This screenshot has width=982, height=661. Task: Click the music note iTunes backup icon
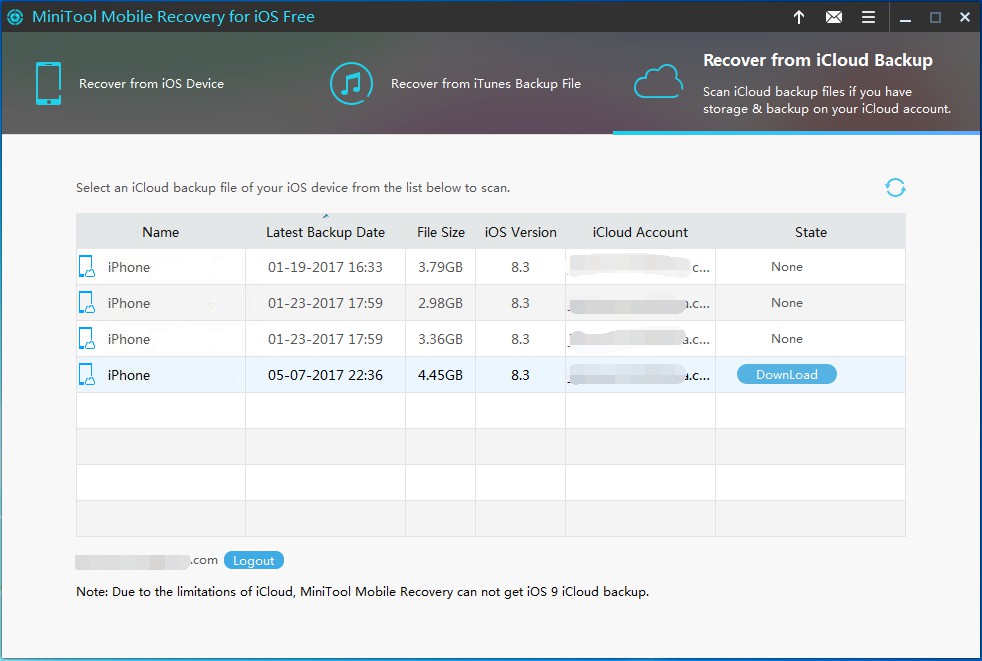click(x=351, y=83)
